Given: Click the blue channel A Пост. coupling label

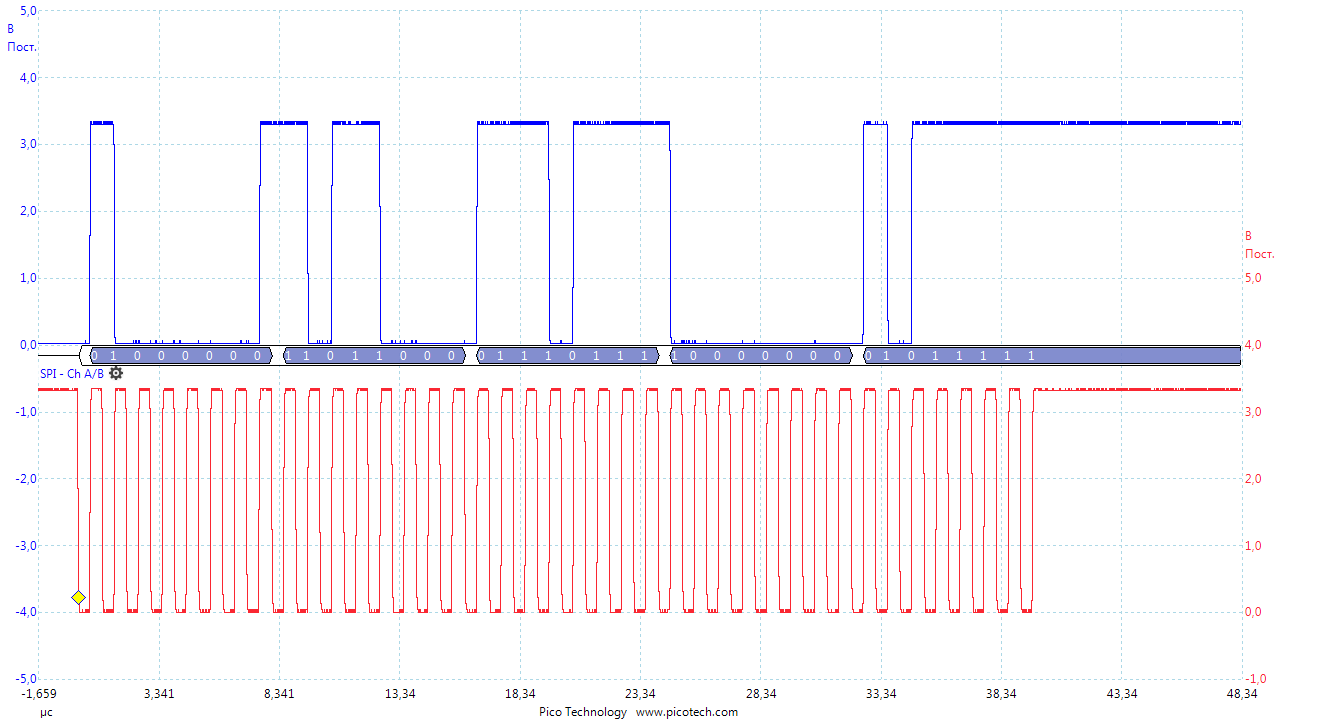Looking at the screenshot, I should pos(22,47).
